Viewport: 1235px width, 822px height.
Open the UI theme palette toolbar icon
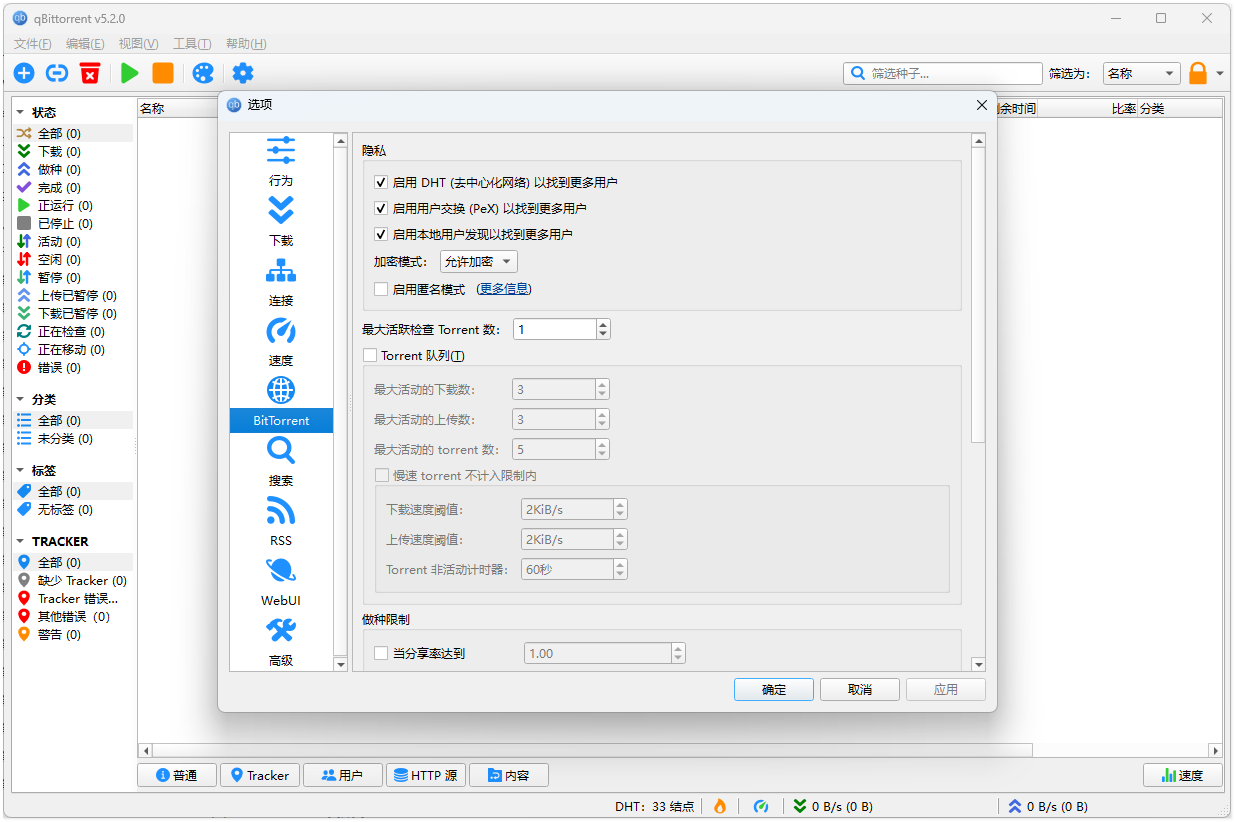pyautogui.click(x=203, y=73)
